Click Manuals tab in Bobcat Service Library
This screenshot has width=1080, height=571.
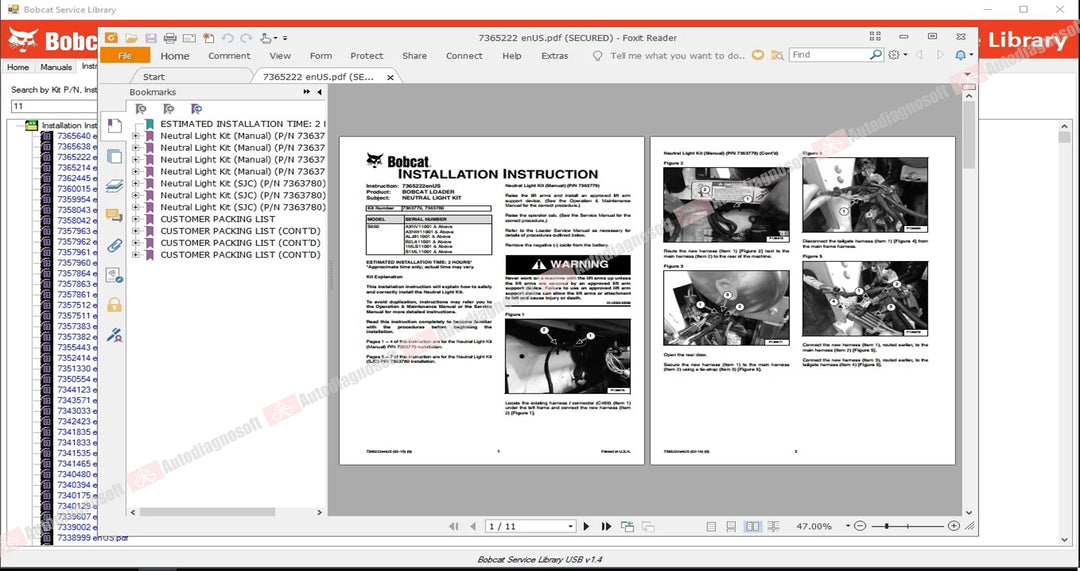pos(56,67)
